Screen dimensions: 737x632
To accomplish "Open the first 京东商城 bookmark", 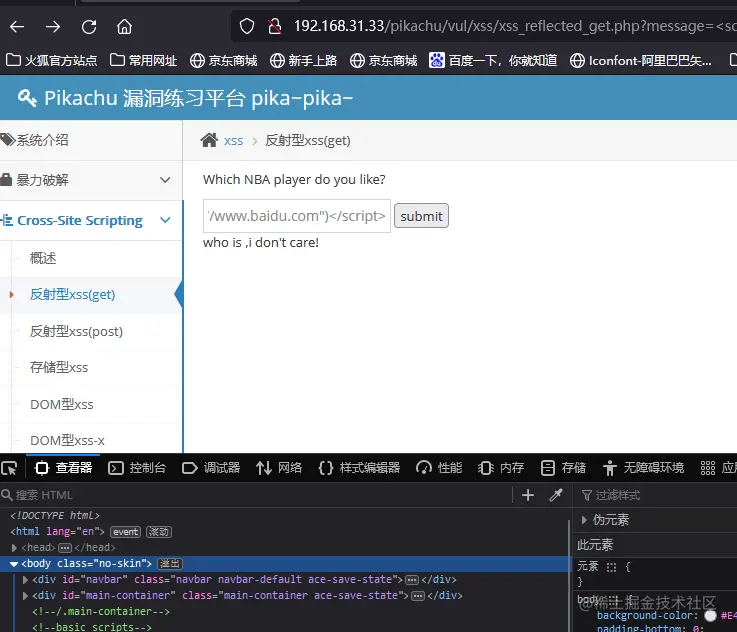I will (224, 60).
